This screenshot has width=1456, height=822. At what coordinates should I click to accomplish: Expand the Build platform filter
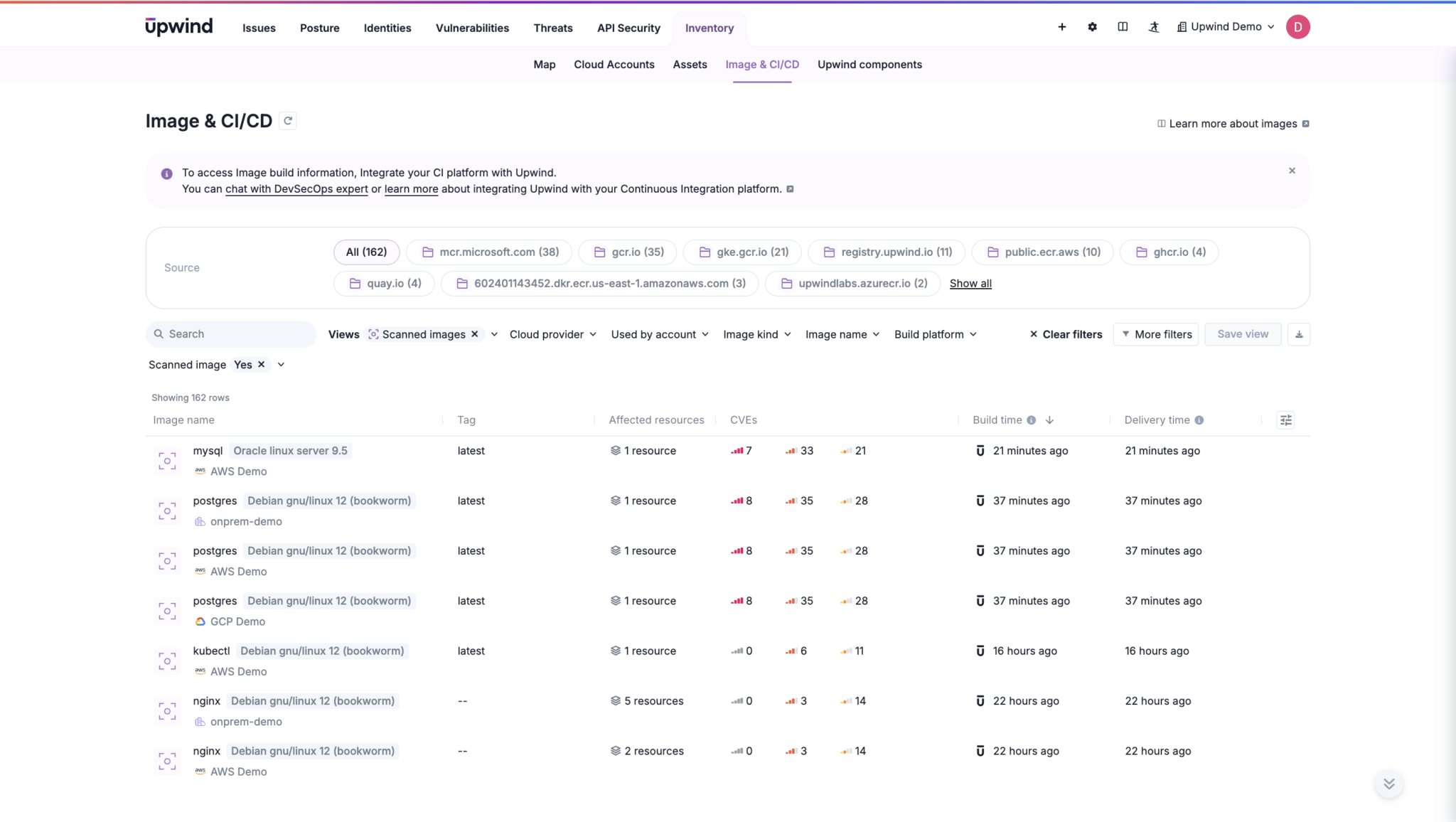(934, 334)
